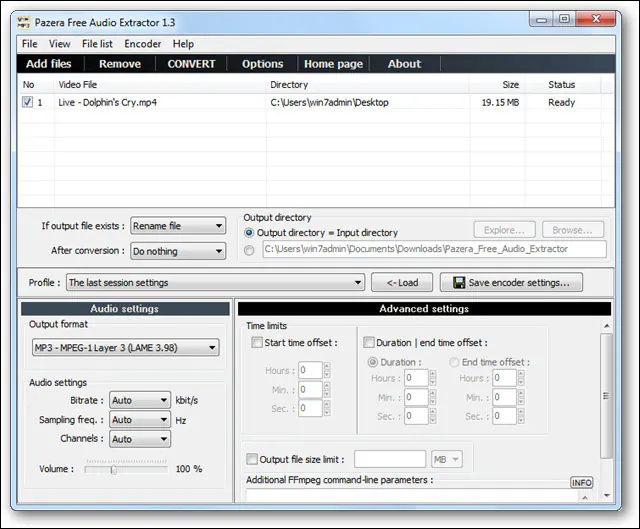Select the Duration radio button

(372, 362)
